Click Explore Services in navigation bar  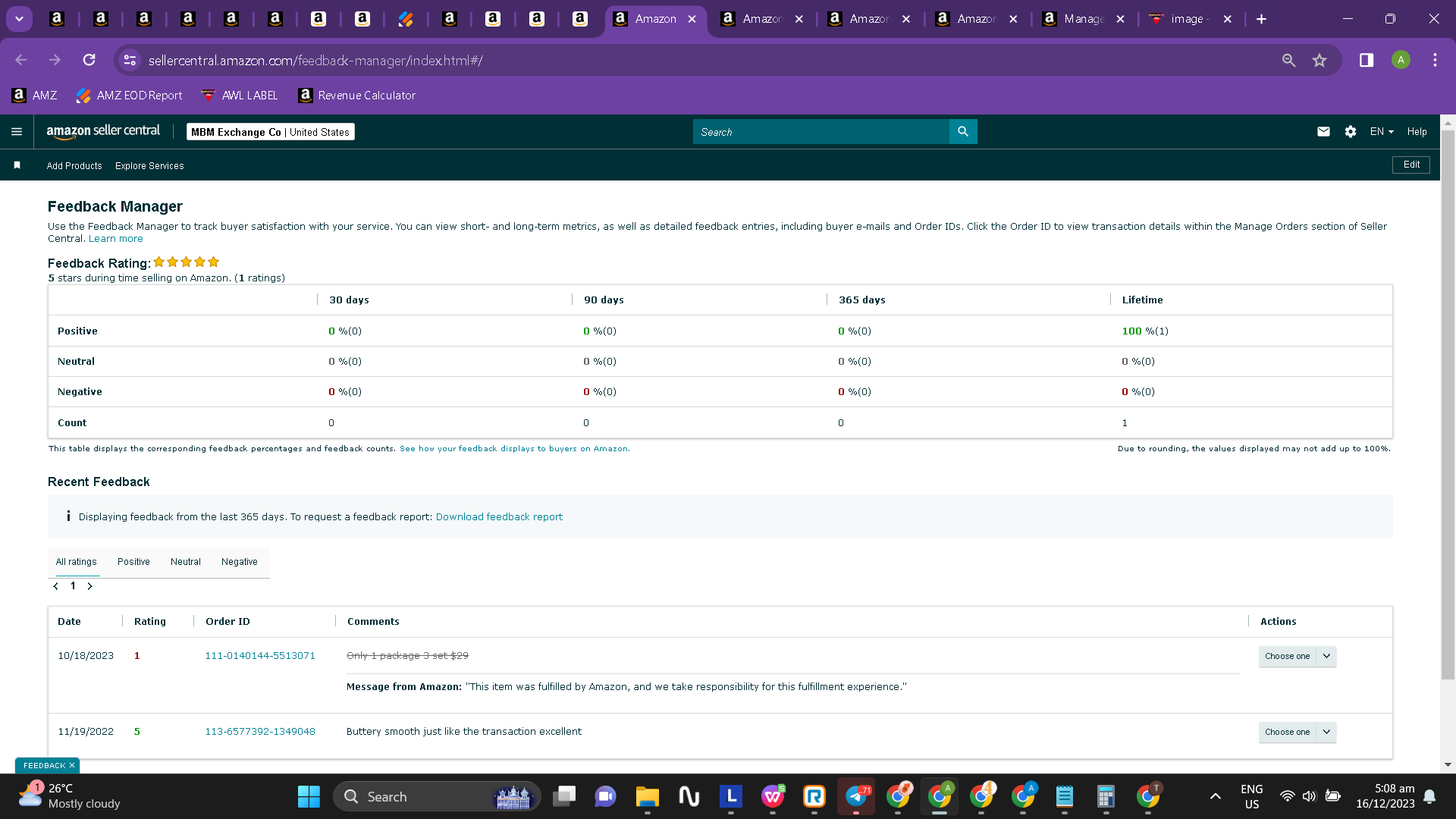(149, 166)
